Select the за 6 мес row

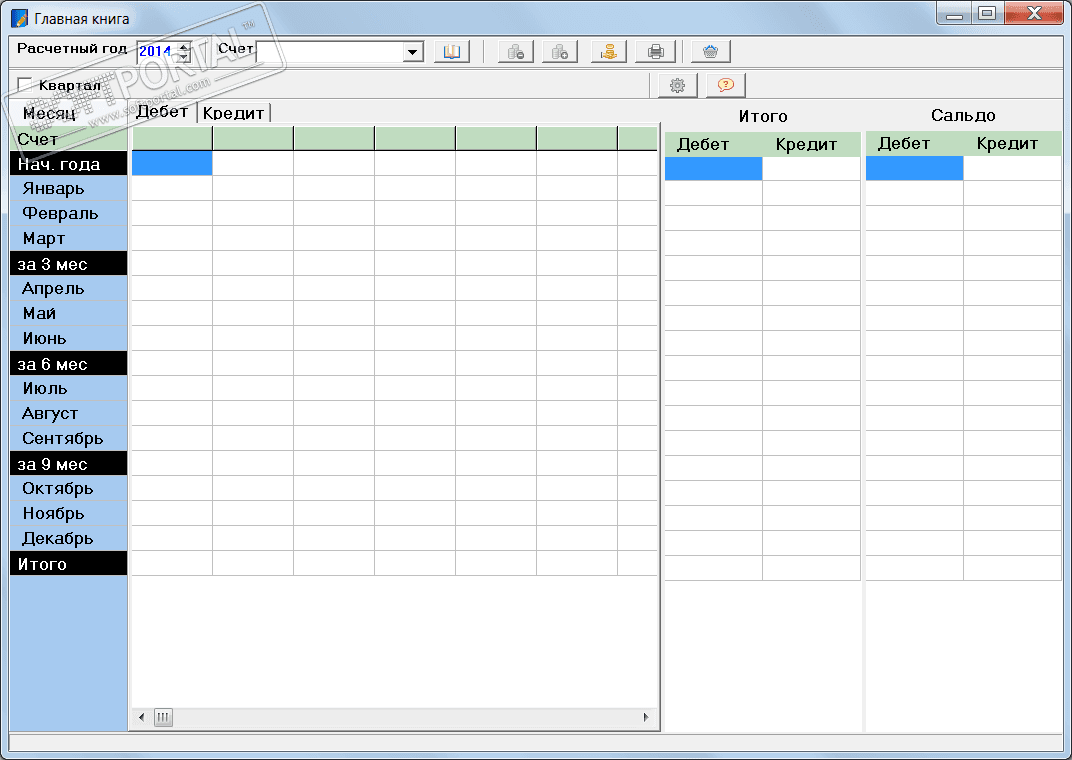tap(68, 364)
